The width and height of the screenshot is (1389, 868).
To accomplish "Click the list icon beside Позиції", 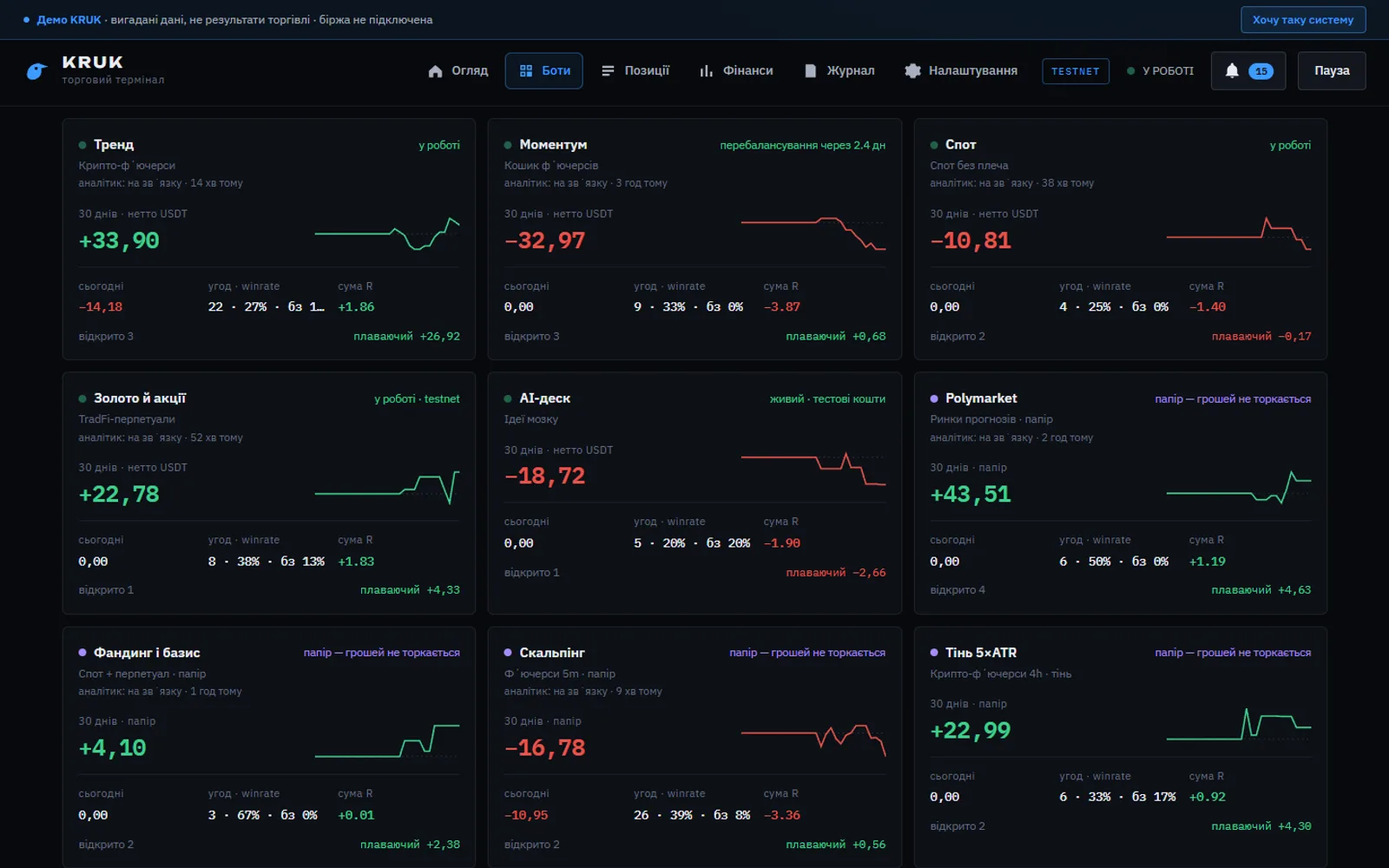I will pos(608,71).
